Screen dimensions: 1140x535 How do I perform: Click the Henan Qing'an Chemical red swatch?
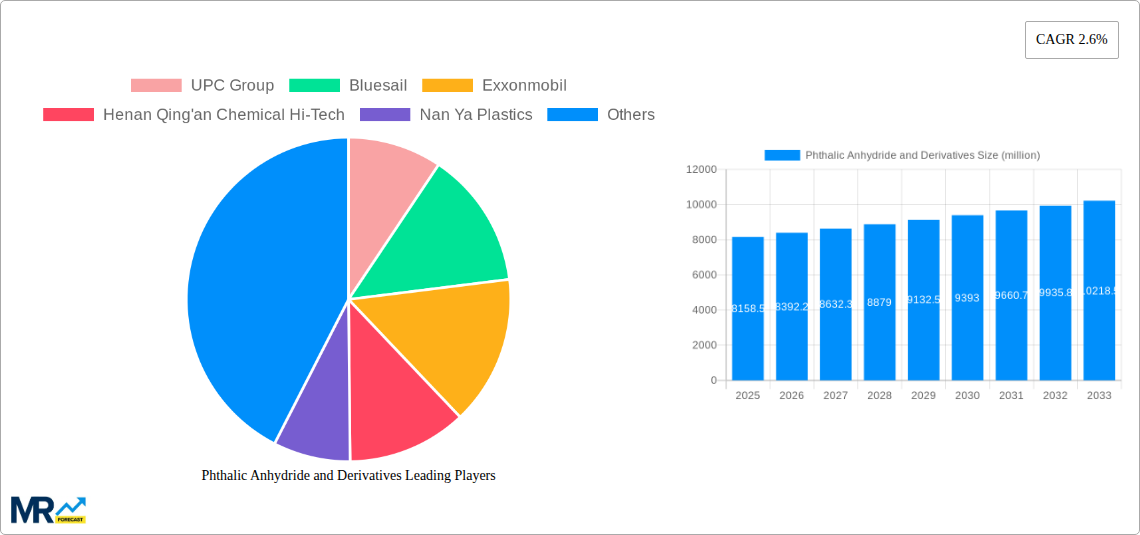[x=68, y=115]
